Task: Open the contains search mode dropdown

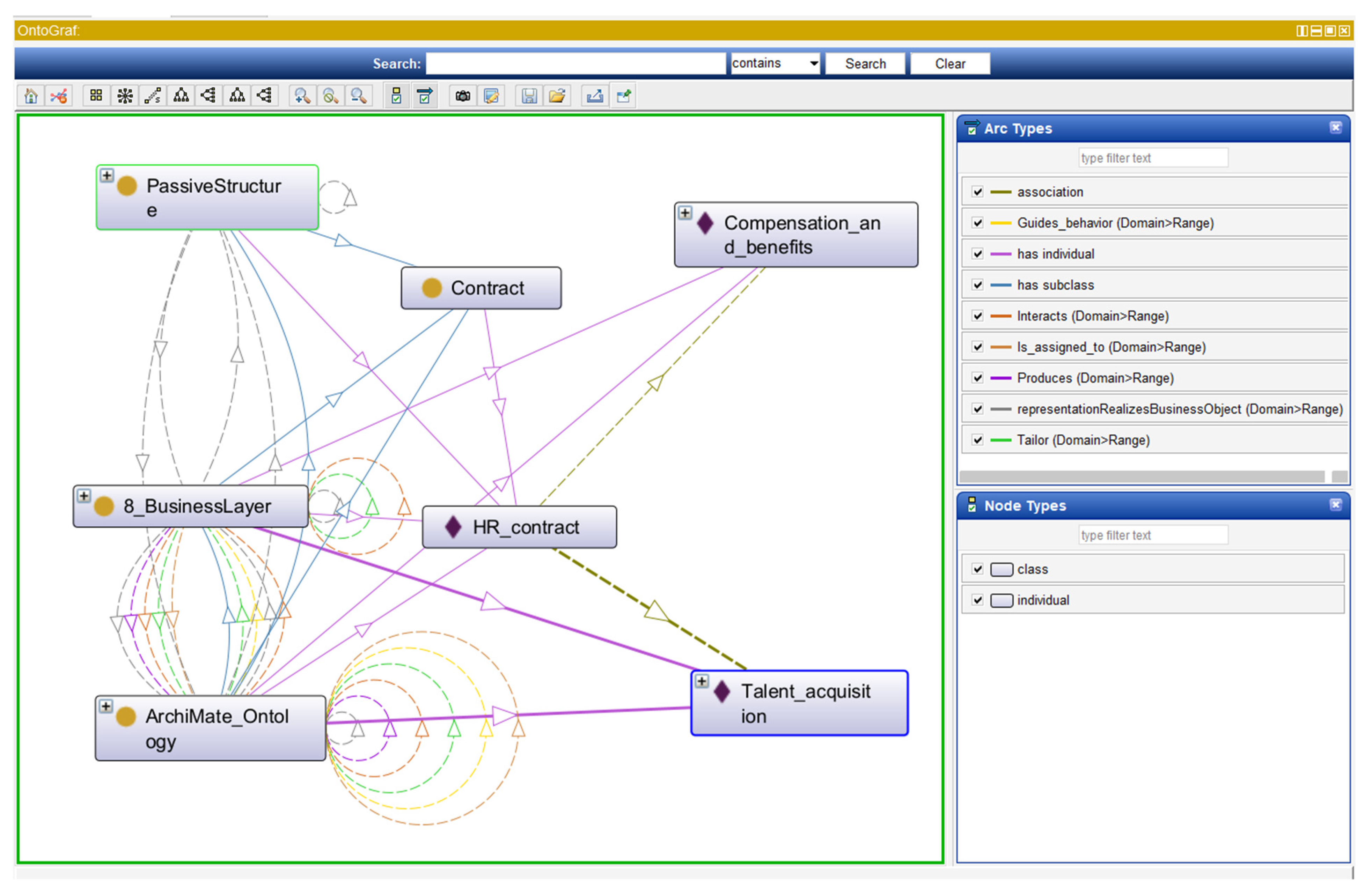Action: tap(814, 64)
